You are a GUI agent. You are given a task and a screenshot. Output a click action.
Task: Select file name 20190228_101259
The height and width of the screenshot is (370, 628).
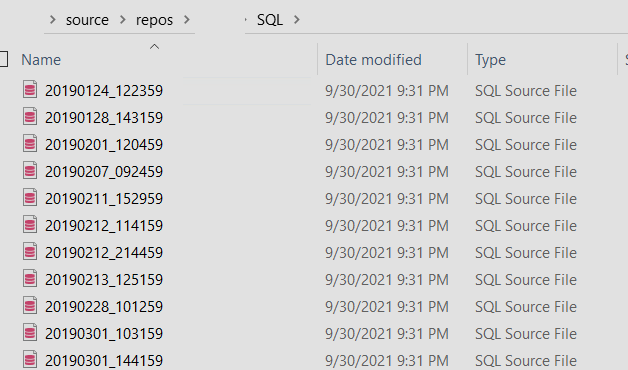(x=104, y=307)
